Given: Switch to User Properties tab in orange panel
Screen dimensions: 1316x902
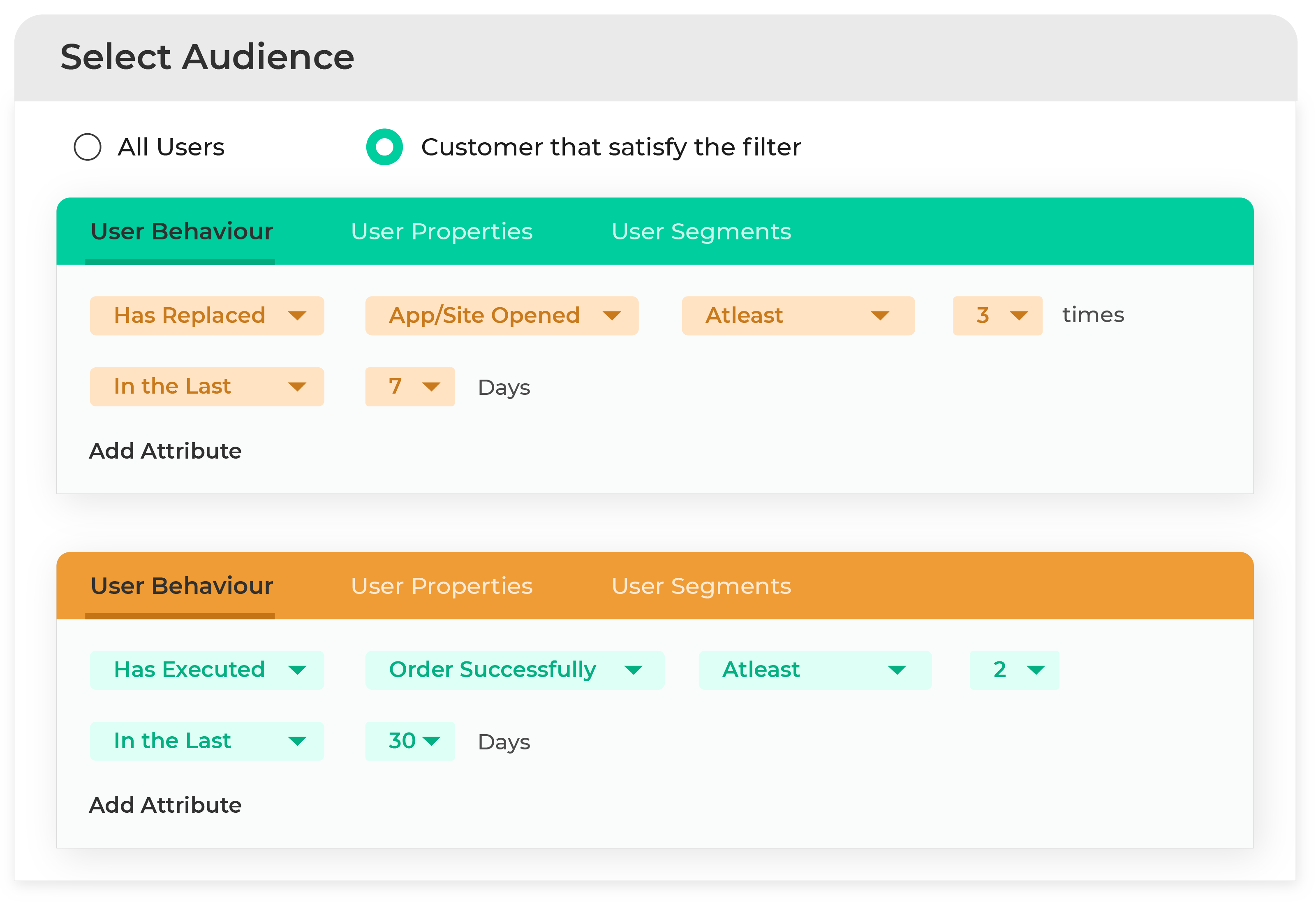Looking at the screenshot, I should [441, 587].
